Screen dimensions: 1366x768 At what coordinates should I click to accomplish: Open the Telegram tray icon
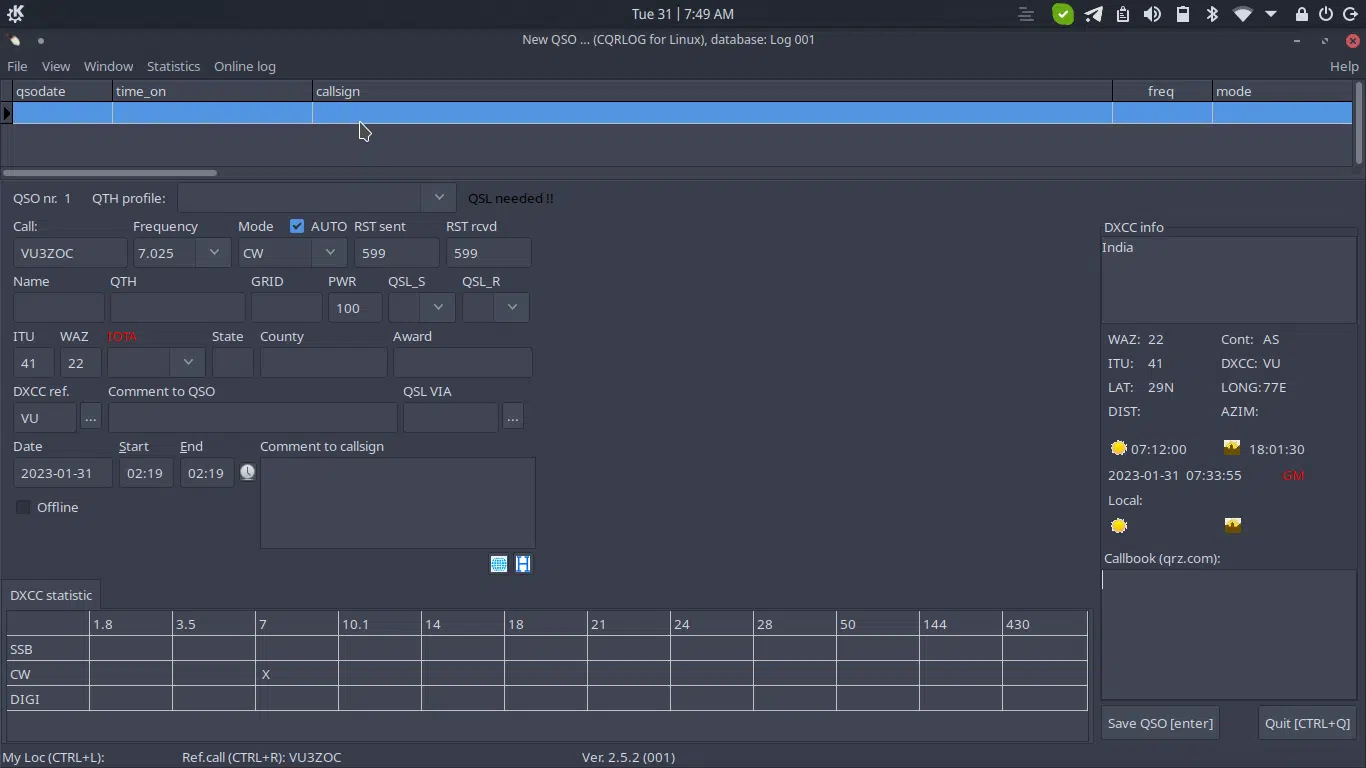tap(1094, 14)
